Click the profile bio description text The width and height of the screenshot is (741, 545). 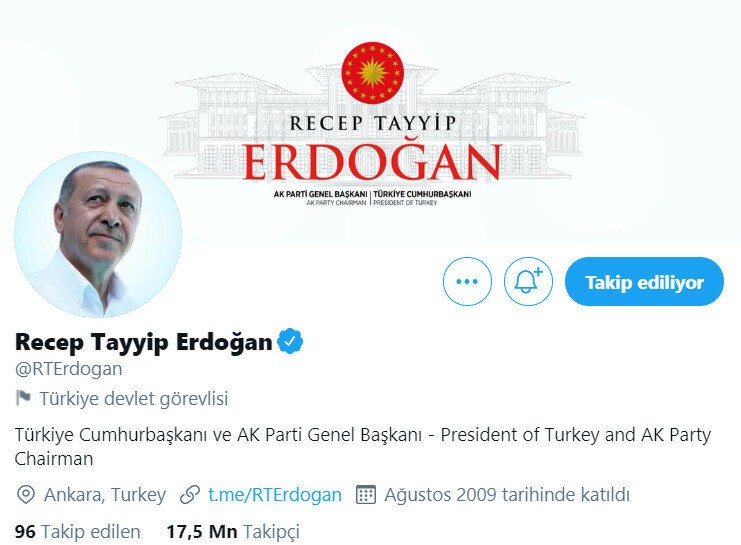click(x=362, y=446)
